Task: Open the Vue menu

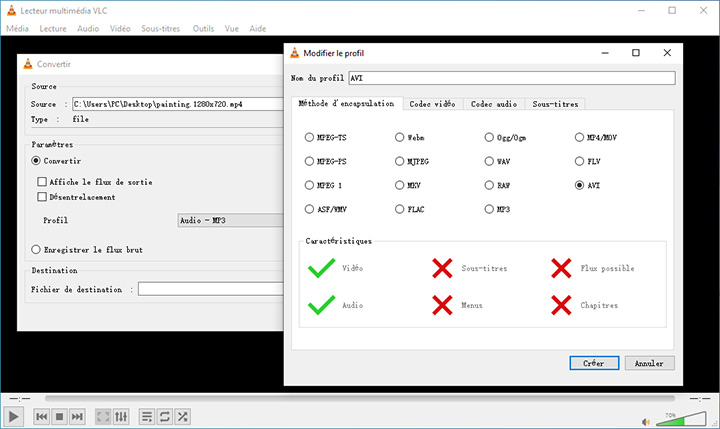Action: pyautogui.click(x=231, y=28)
